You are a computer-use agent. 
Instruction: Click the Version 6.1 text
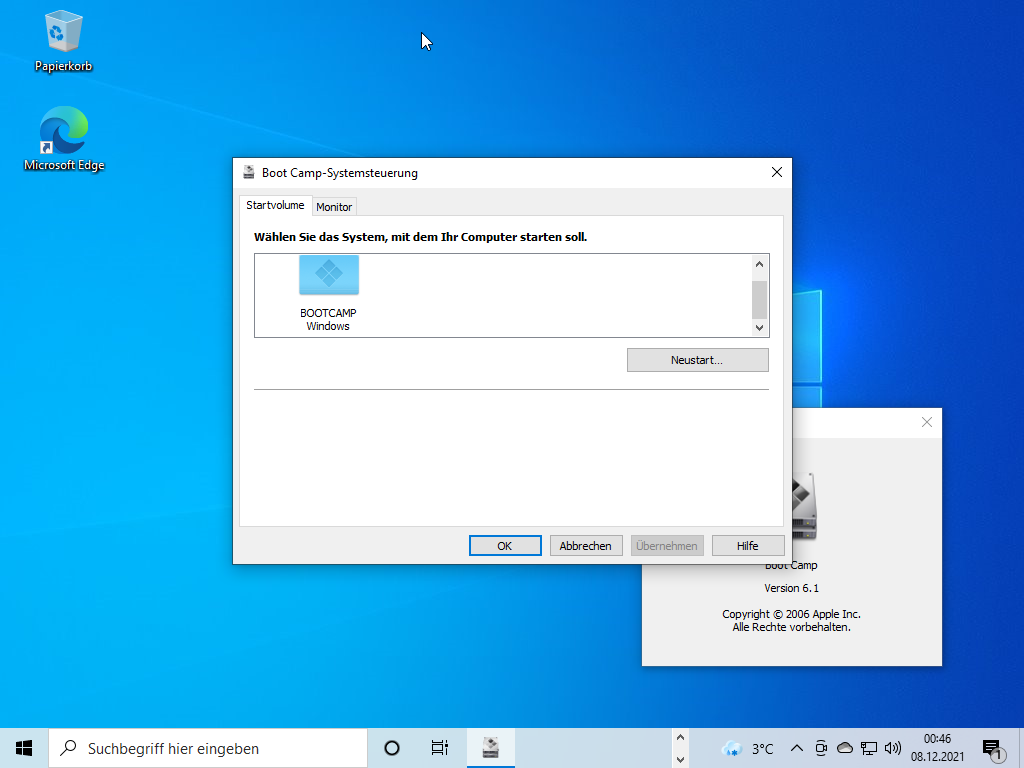tap(792, 588)
